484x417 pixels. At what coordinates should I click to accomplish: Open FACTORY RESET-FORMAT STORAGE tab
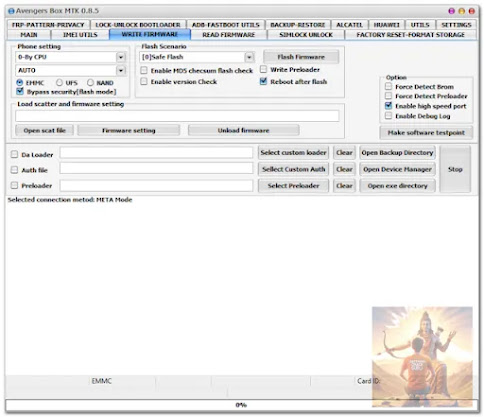tap(410, 35)
